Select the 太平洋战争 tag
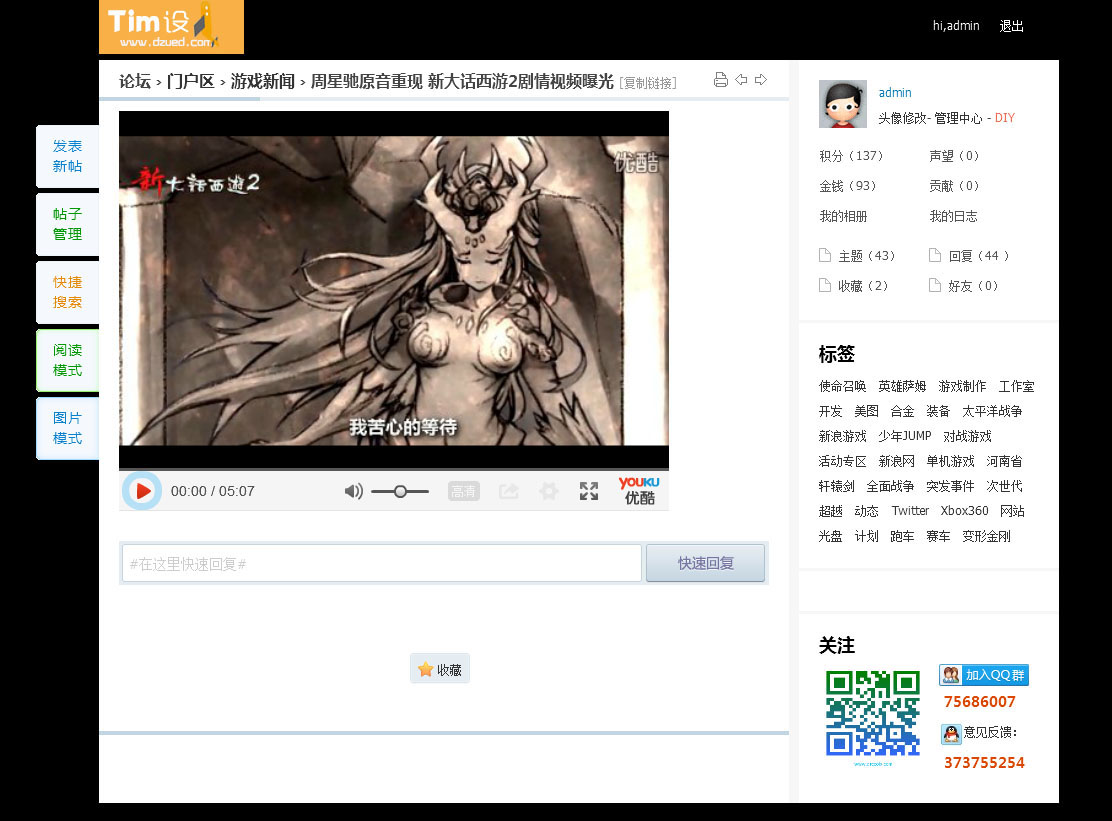 click(x=992, y=411)
